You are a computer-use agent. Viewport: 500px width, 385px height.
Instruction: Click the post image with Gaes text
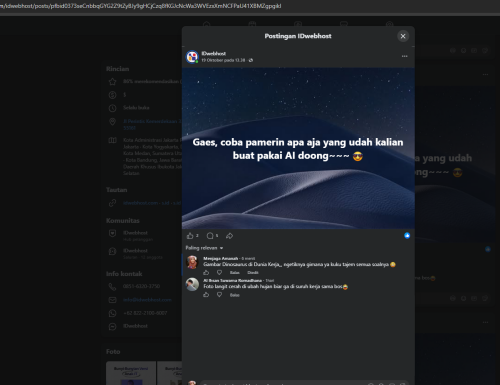click(x=298, y=148)
